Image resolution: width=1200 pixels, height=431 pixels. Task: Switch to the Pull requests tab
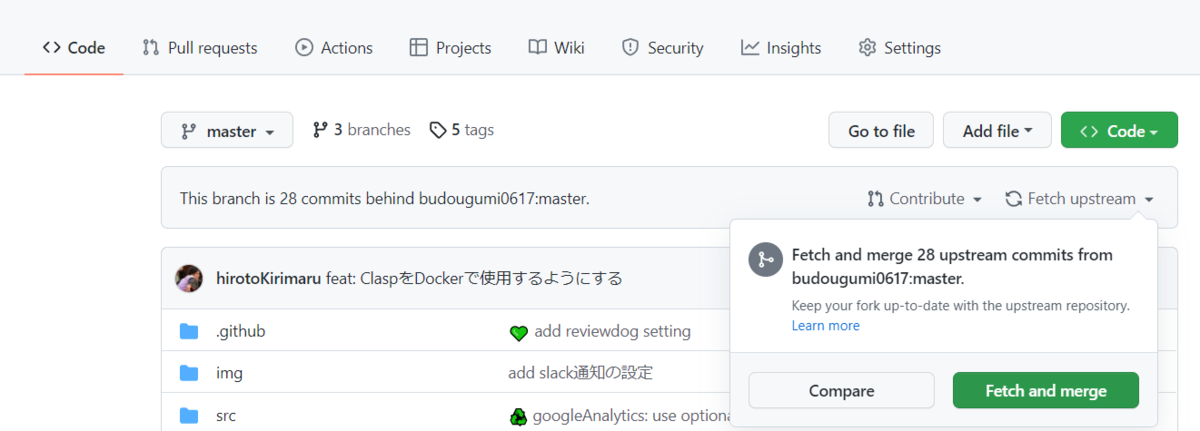tap(200, 48)
